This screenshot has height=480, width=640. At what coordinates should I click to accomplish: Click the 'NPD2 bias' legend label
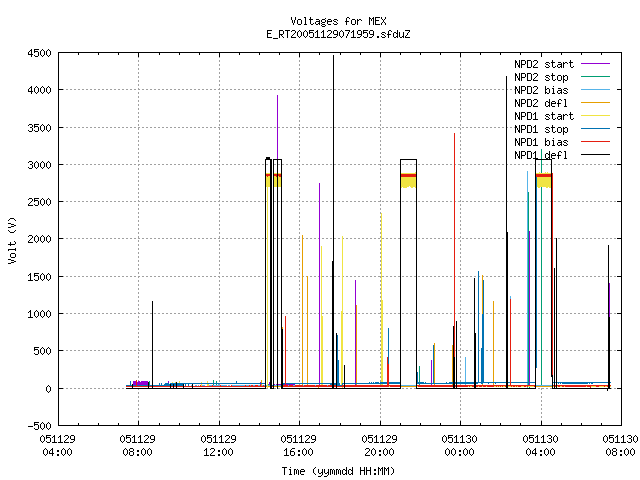[541, 90]
